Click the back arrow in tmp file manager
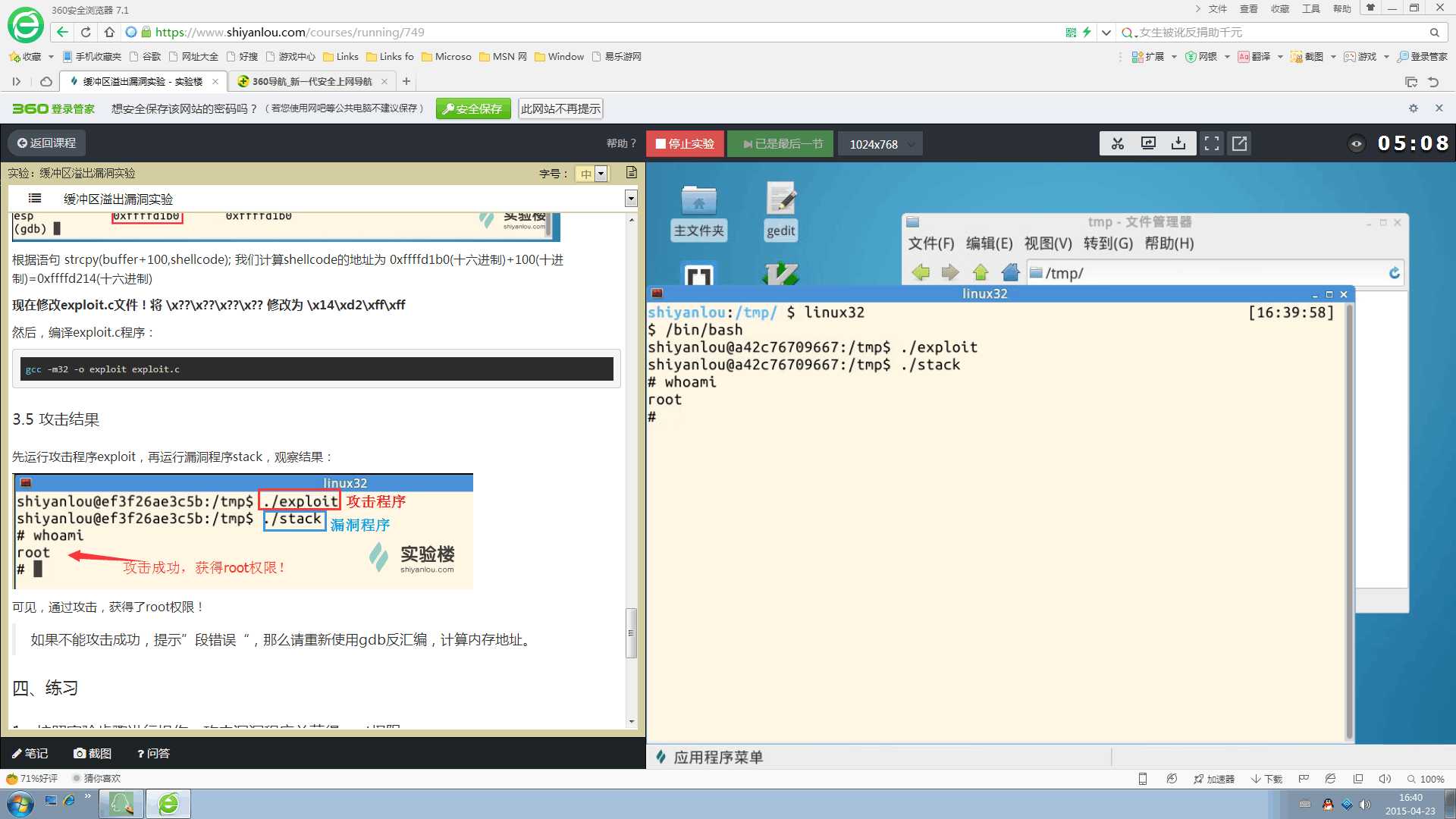This screenshot has width=1456, height=819. tap(921, 273)
